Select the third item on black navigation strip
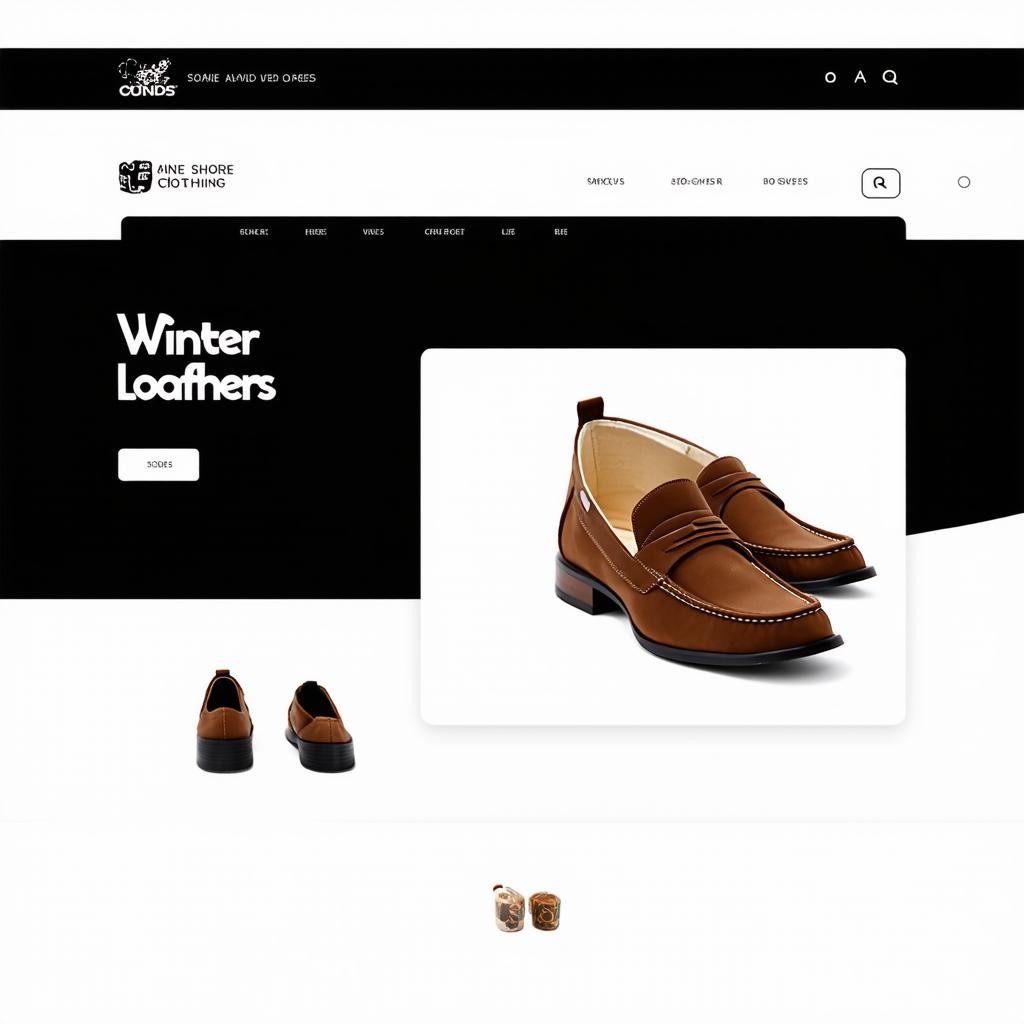This screenshot has height=1024, width=1024. (373, 232)
